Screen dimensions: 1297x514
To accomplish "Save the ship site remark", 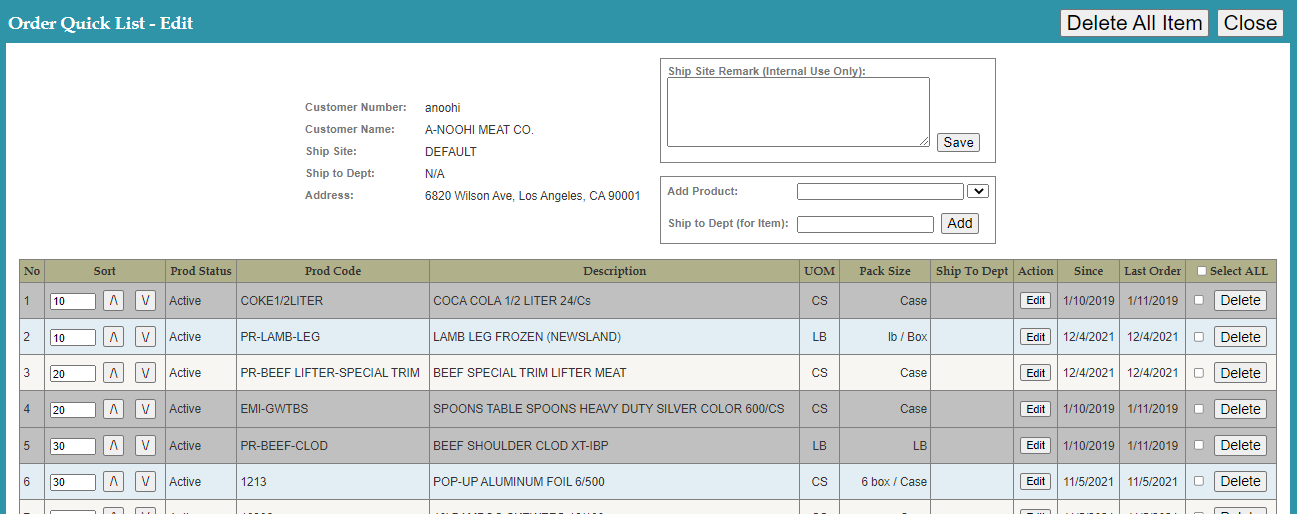I will [958, 142].
